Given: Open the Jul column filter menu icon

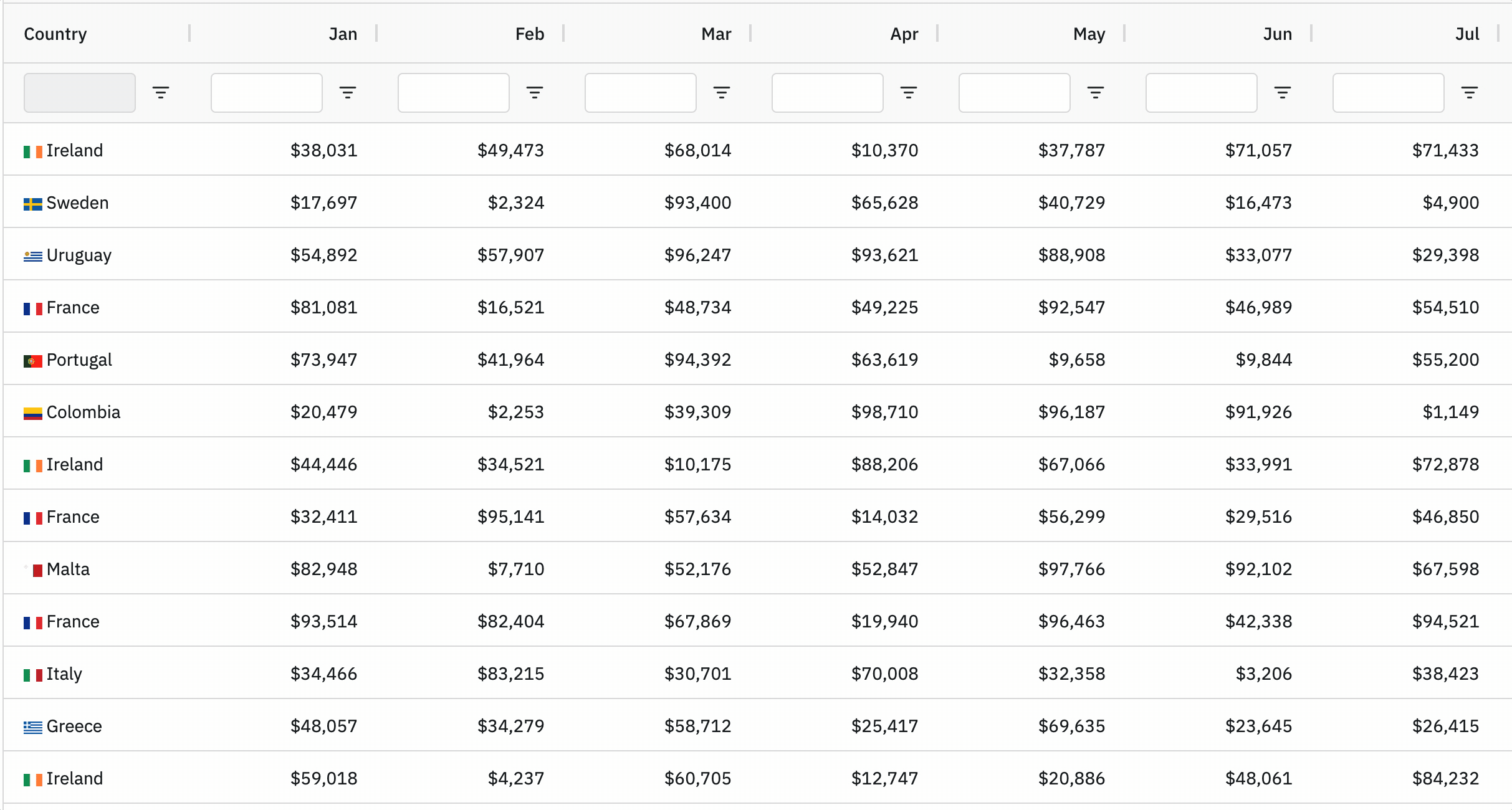Looking at the screenshot, I should pyautogui.click(x=1470, y=93).
